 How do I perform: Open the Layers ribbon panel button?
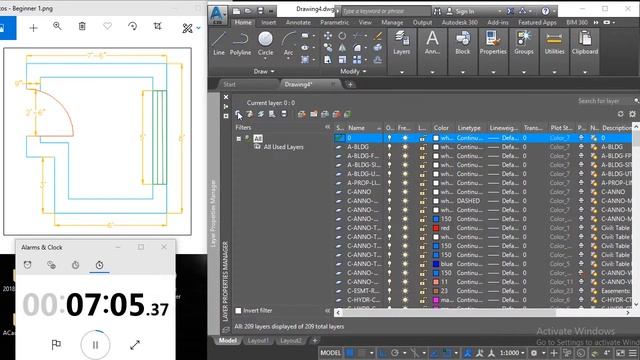(402, 42)
